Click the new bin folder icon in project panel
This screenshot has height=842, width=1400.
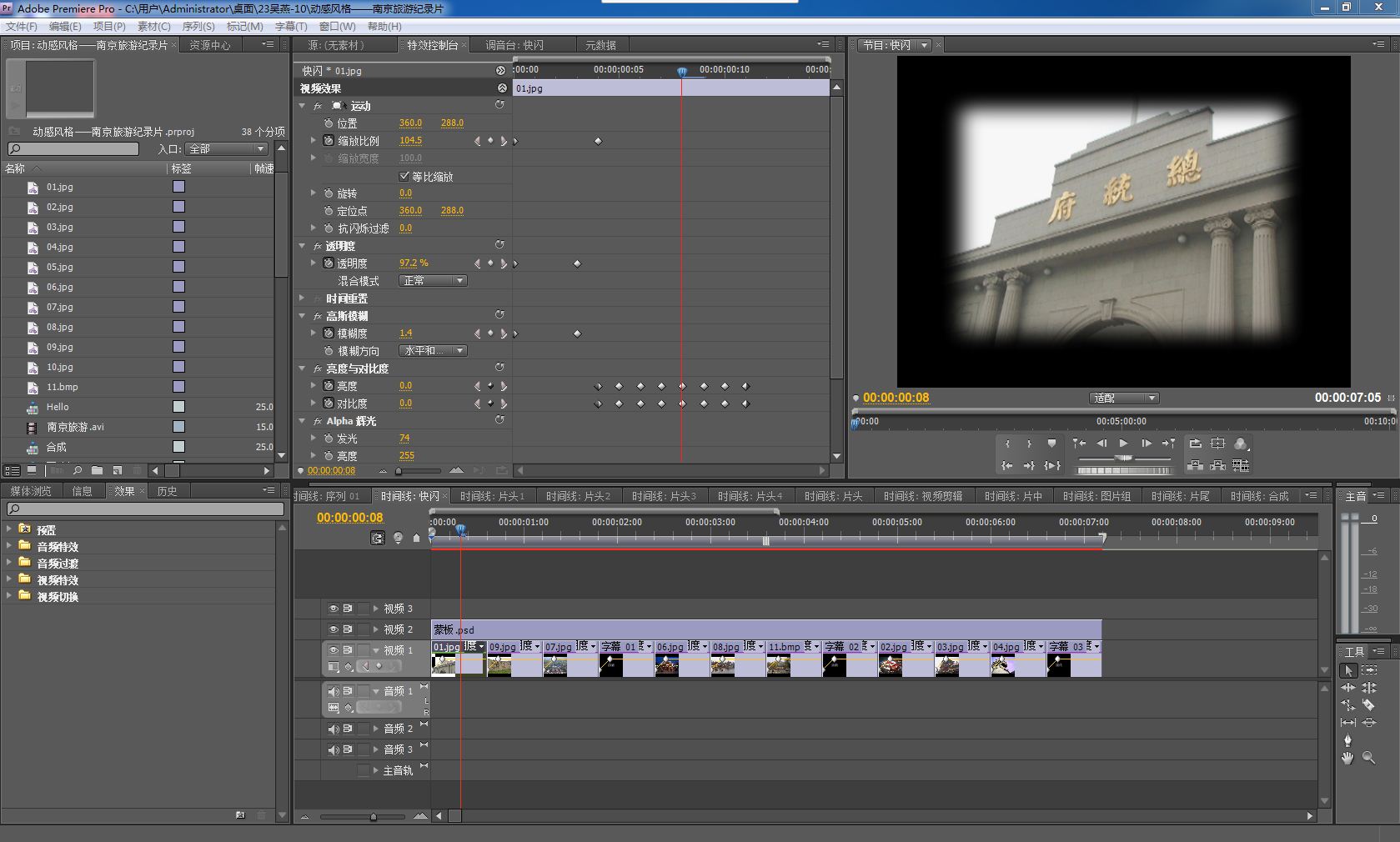click(98, 471)
